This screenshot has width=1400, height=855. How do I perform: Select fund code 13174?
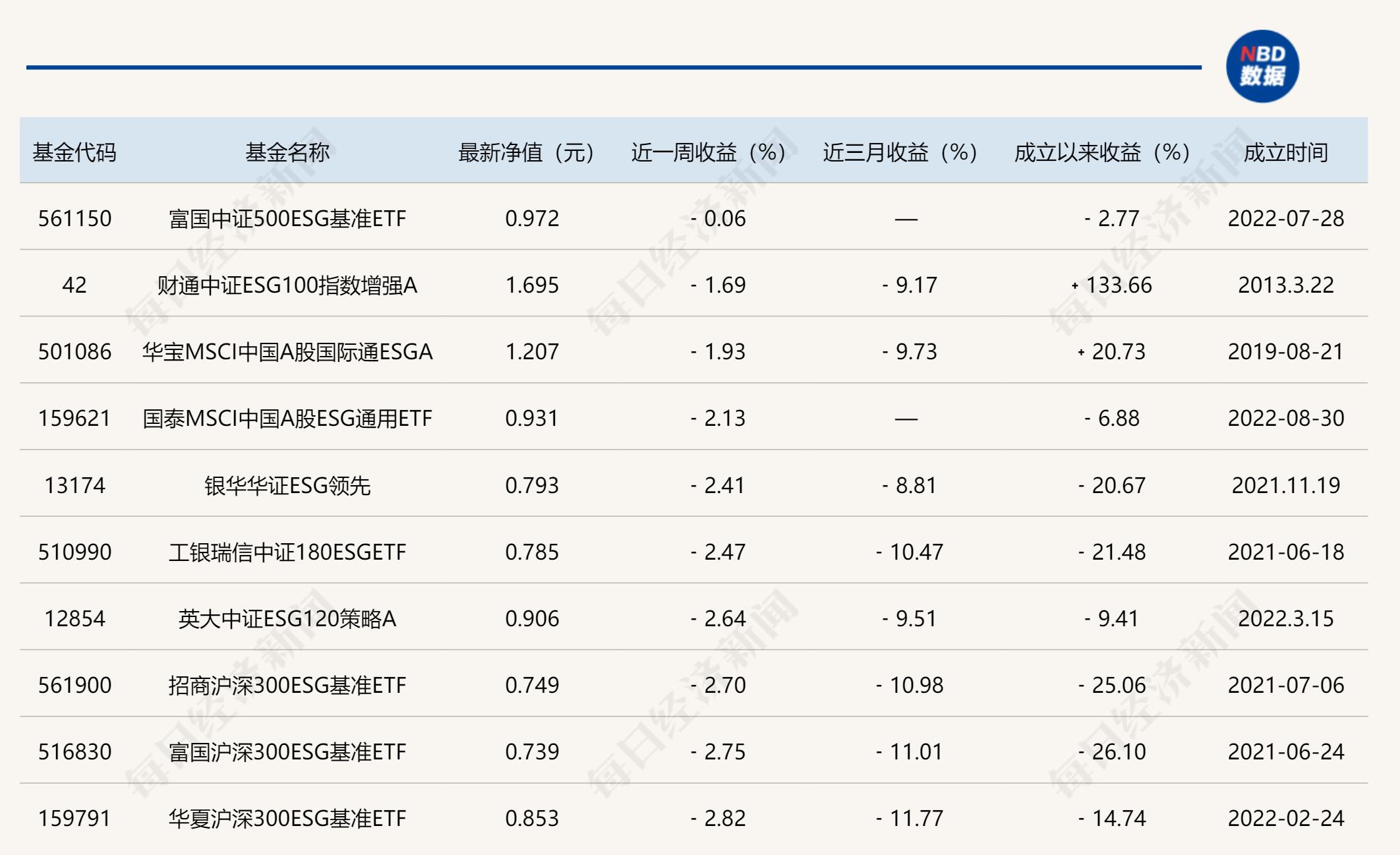(74, 485)
